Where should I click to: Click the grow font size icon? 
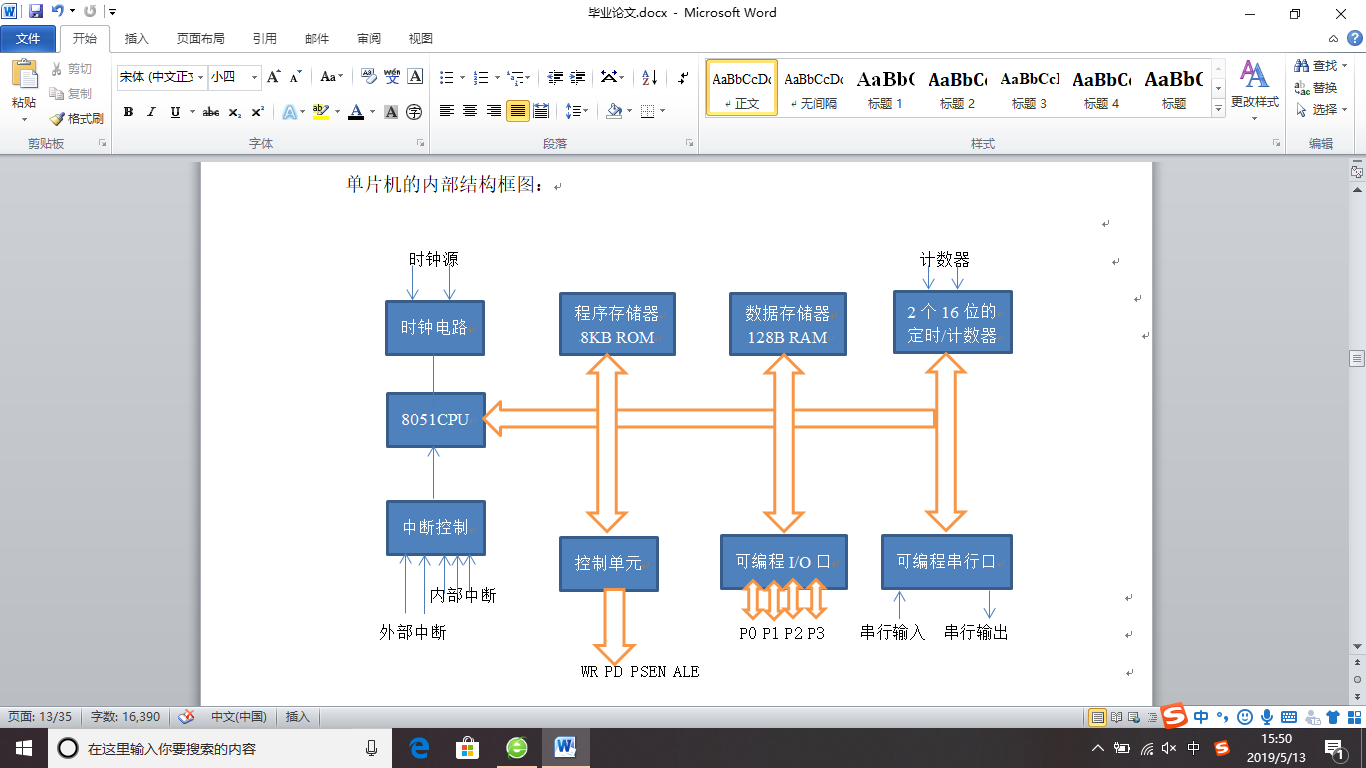pyautogui.click(x=274, y=77)
